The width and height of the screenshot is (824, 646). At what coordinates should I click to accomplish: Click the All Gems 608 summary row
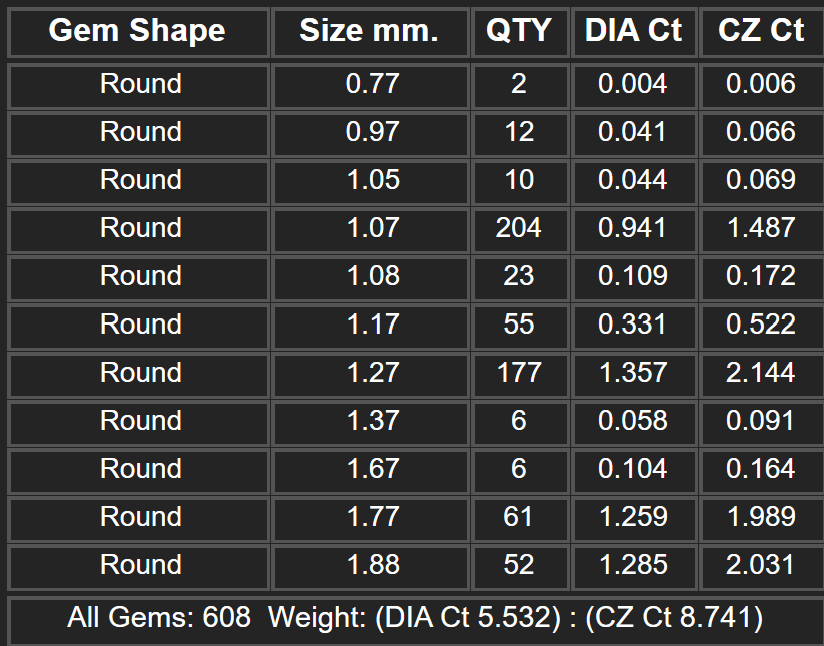coord(416,620)
